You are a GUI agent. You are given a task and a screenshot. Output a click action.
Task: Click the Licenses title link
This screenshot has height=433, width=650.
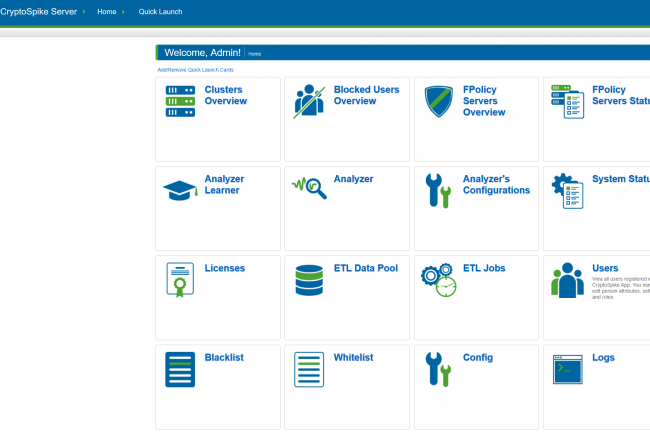(x=225, y=268)
